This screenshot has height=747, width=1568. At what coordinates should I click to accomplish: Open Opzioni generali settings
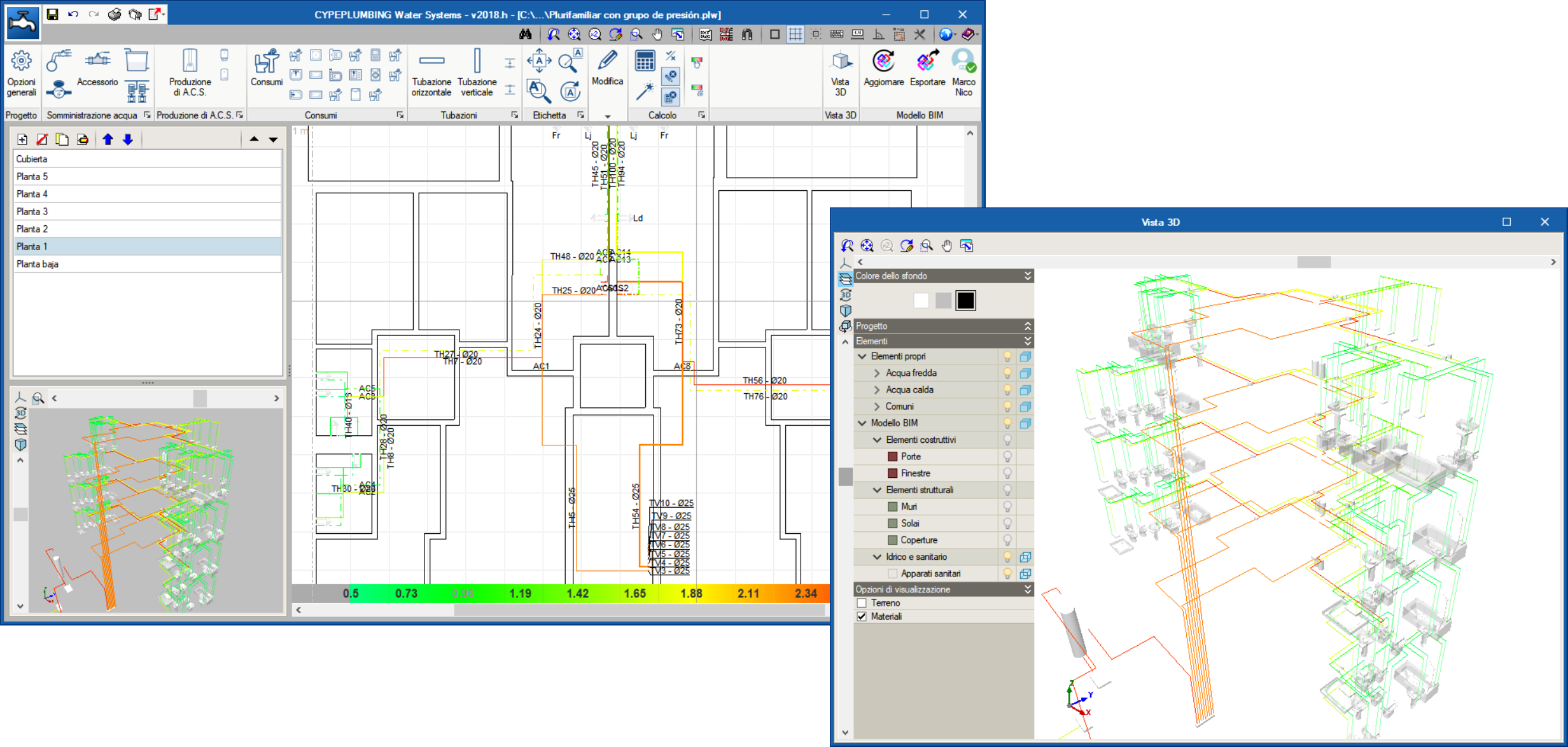click(x=21, y=74)
